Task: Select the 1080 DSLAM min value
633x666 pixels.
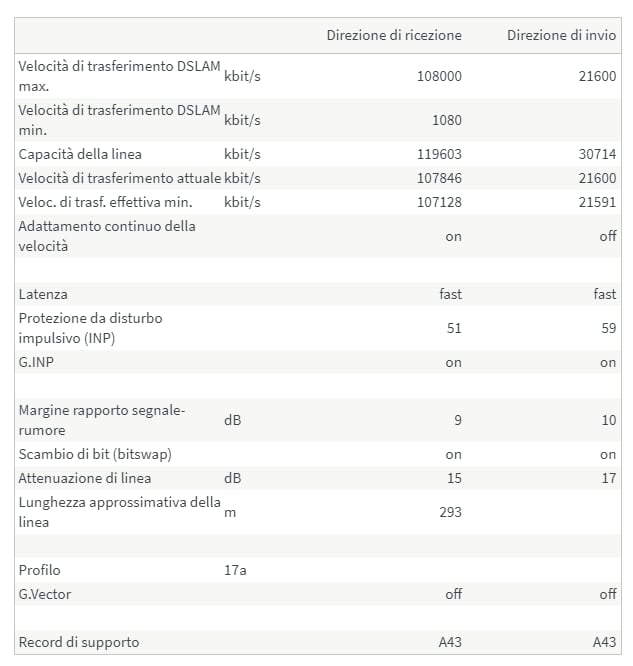Action: coord(447,120)
